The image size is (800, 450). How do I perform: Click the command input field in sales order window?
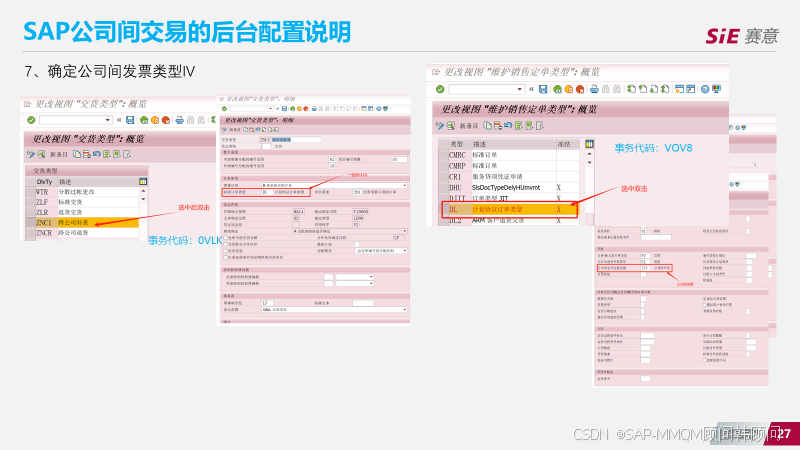486,89
